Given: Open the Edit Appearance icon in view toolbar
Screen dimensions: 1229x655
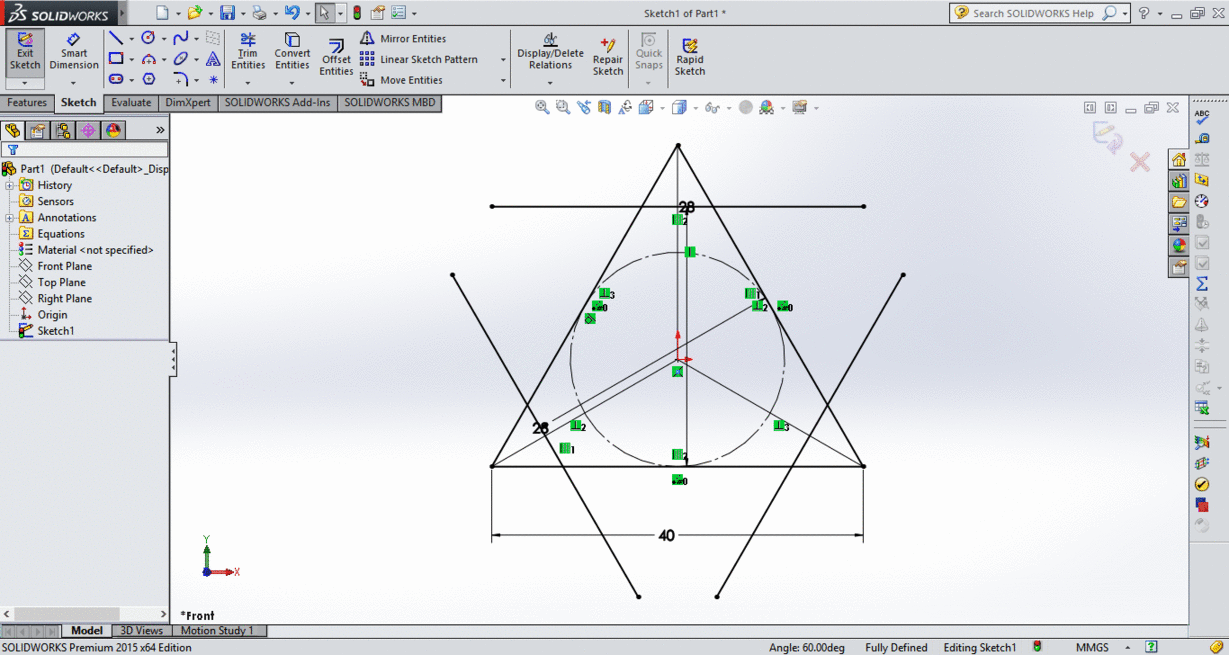Looking at the screenshot, I should (x=745, y=107).
